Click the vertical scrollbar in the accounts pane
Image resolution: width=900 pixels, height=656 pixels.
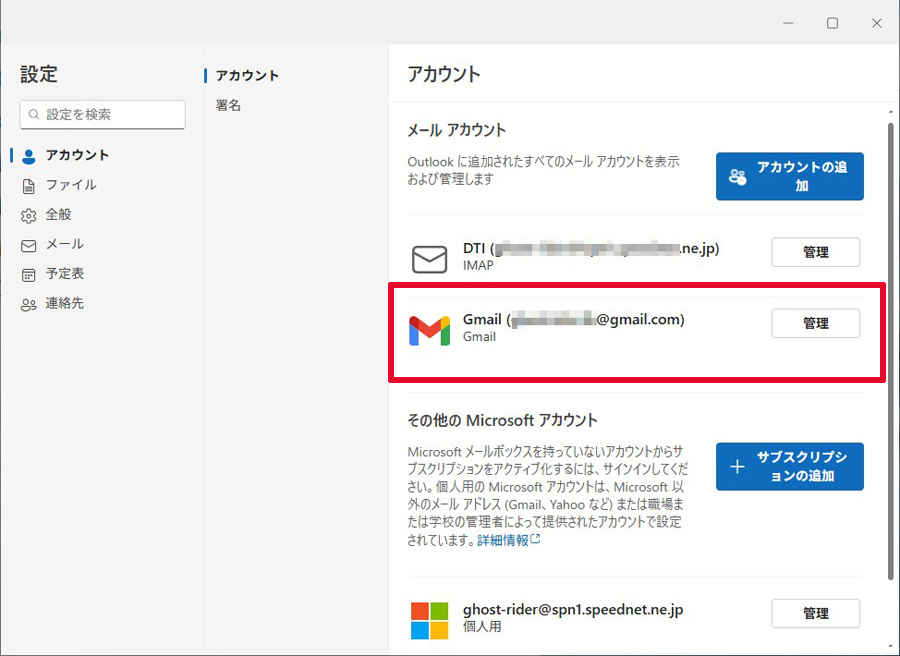tap(891, 351)
